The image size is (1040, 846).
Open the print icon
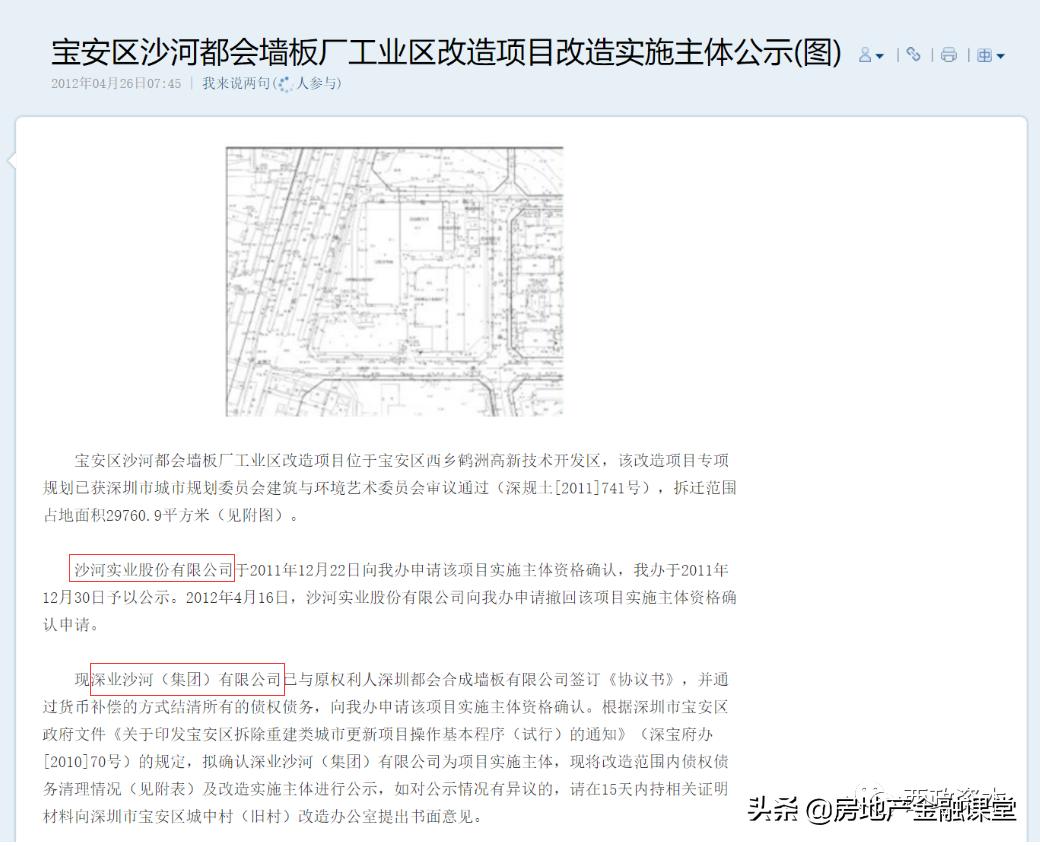[x=947, y=55]
